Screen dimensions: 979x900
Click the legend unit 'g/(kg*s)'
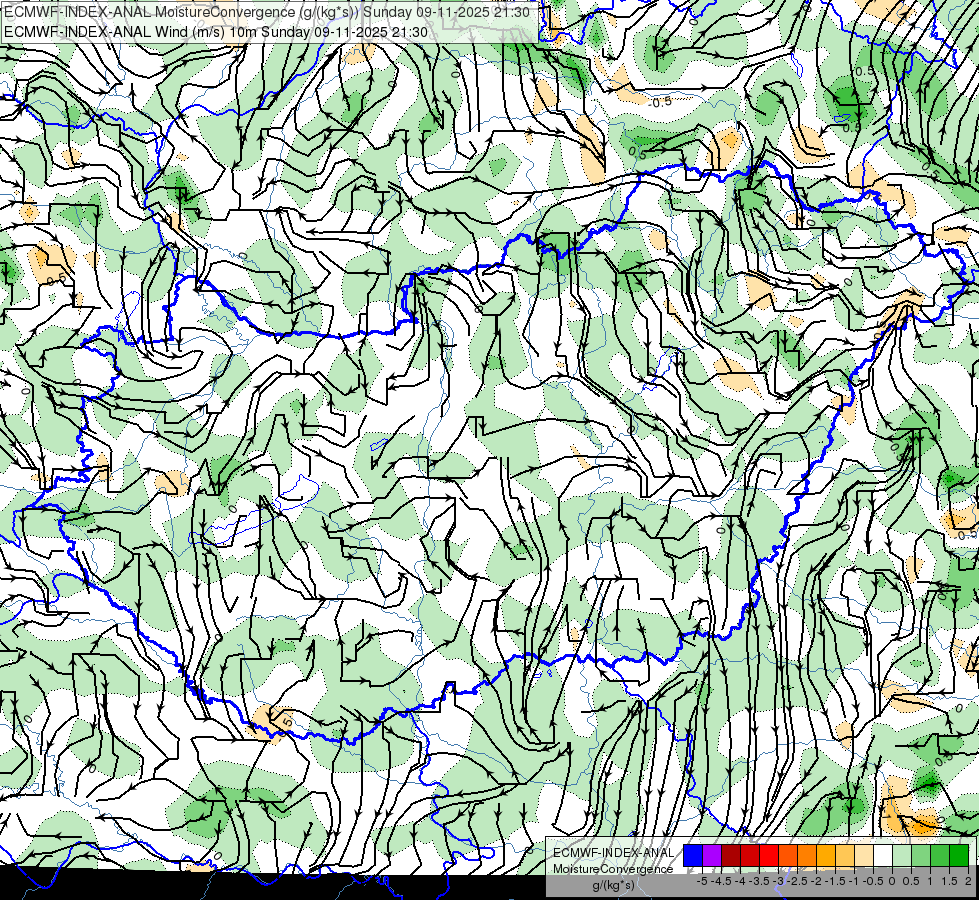pos(613,885)
